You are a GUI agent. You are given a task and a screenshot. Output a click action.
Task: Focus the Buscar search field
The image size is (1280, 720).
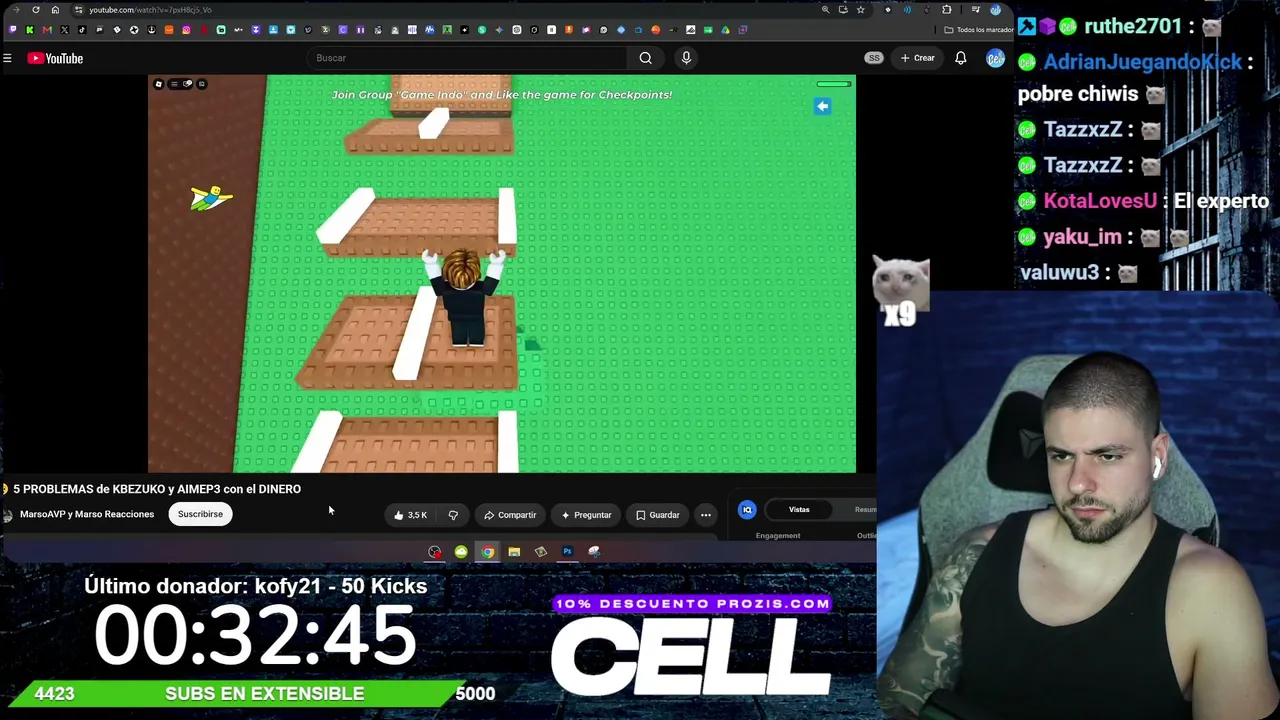click(x=466, y=58)
